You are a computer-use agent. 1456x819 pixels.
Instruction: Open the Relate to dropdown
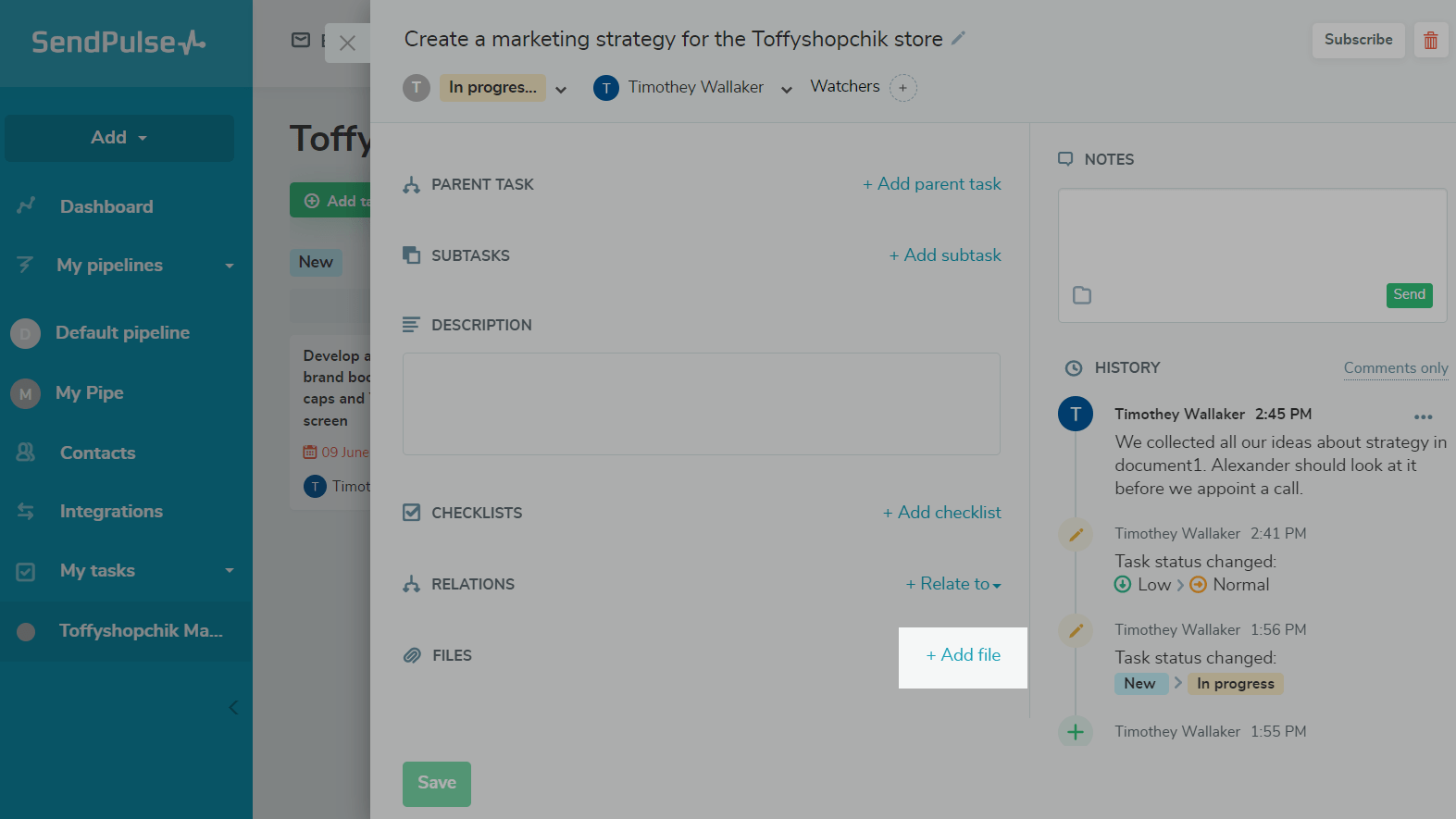[x=953, y=584]
